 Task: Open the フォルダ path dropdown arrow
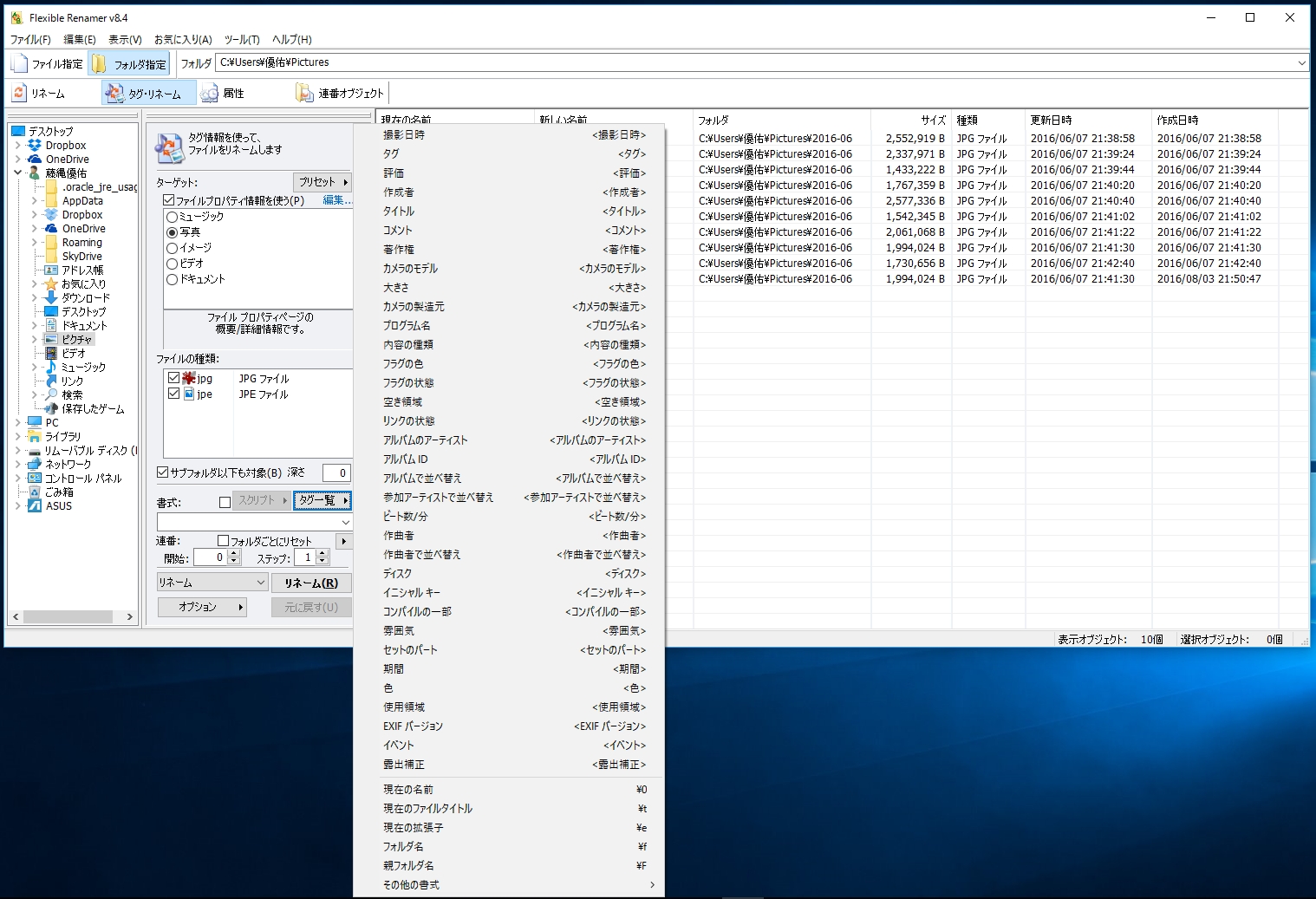click(1301, 62)
